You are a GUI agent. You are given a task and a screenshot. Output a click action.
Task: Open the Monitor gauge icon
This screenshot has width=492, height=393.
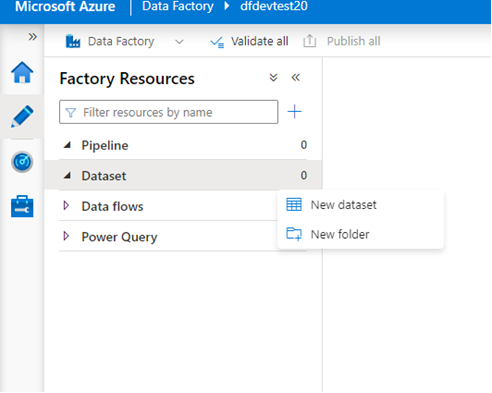coord(22,162)
